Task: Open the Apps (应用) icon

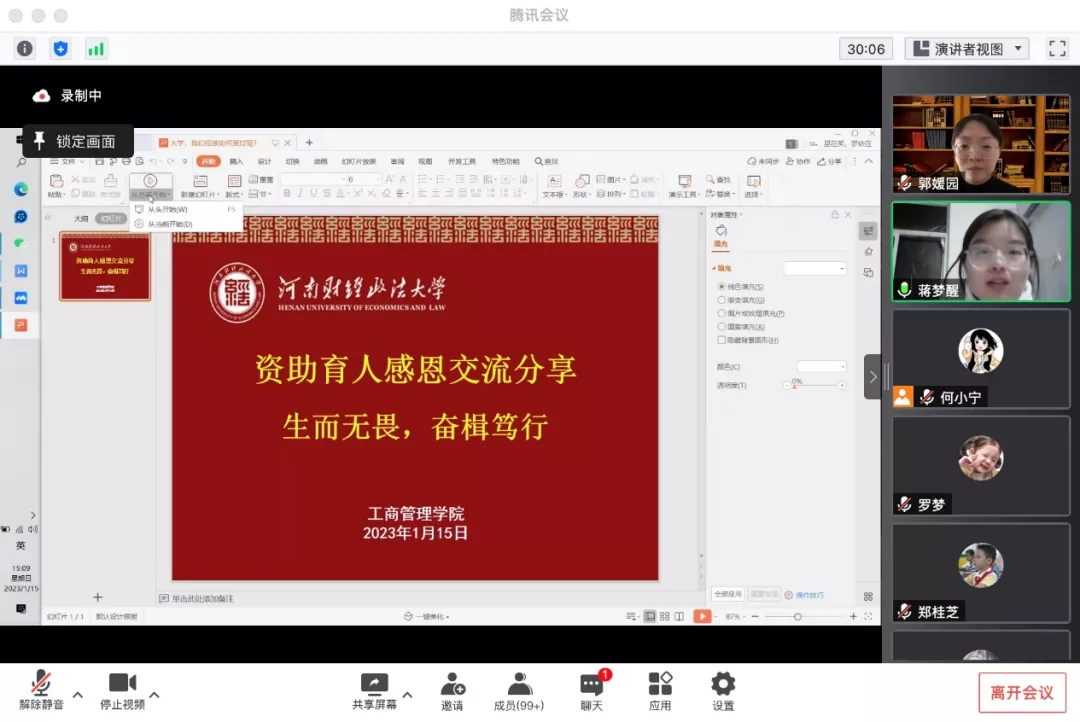Action: point(660,690)
